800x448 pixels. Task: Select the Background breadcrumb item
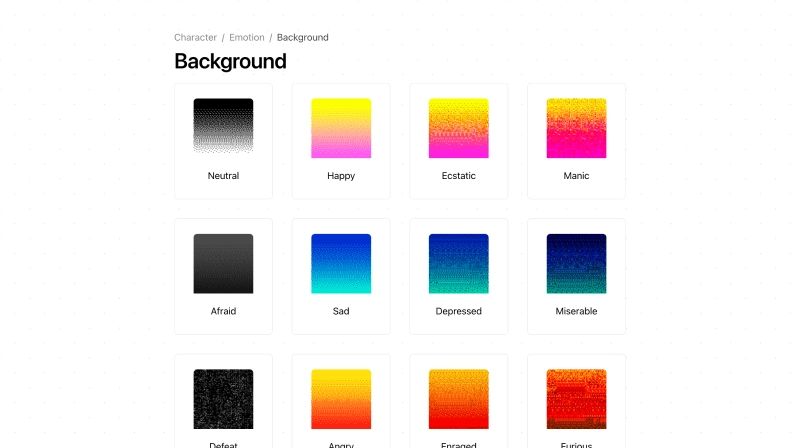pyautogui.click(x=303, y=37)
